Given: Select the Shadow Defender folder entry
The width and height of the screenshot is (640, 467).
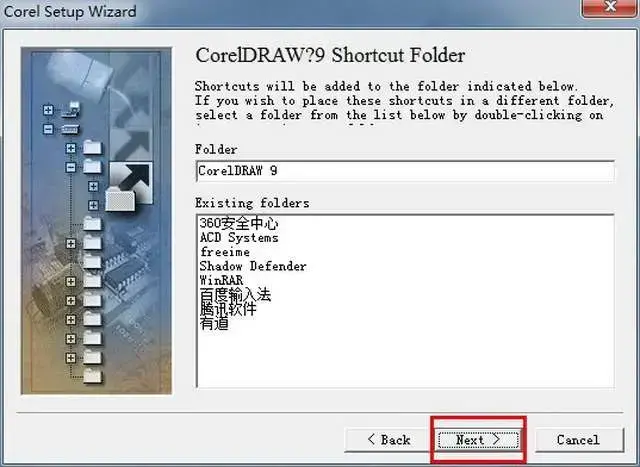Looking at the screenshot, I should 253,266.
